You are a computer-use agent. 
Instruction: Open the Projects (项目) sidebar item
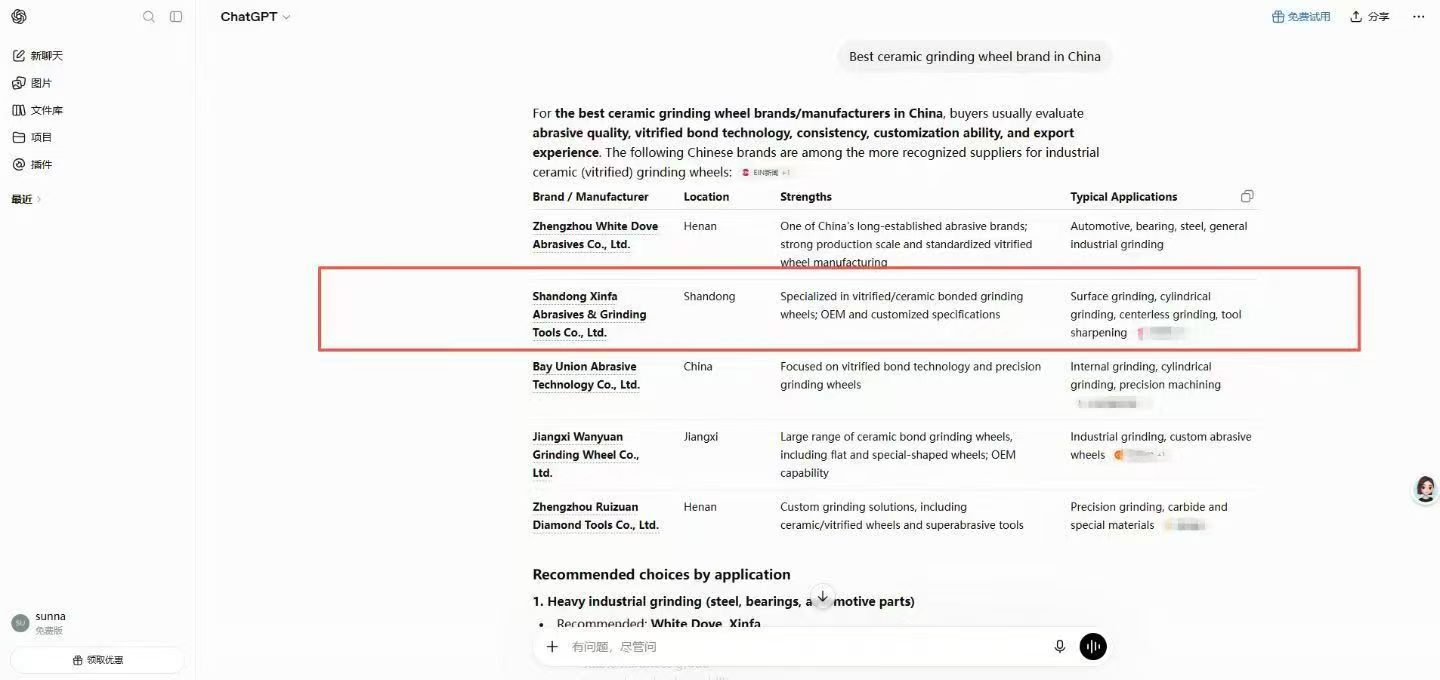32,137
